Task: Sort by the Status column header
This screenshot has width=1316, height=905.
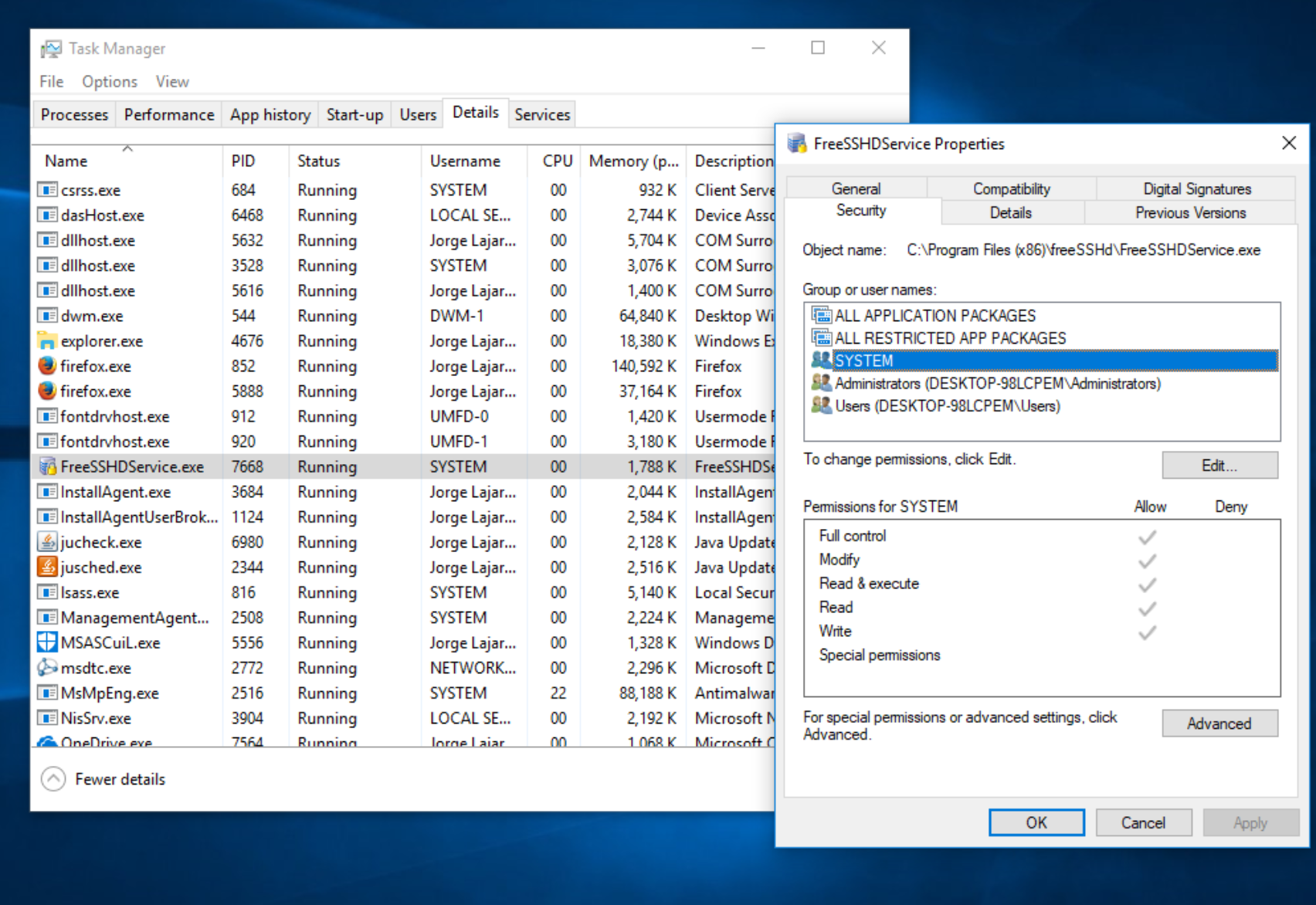Action: [x=355, y=161]
